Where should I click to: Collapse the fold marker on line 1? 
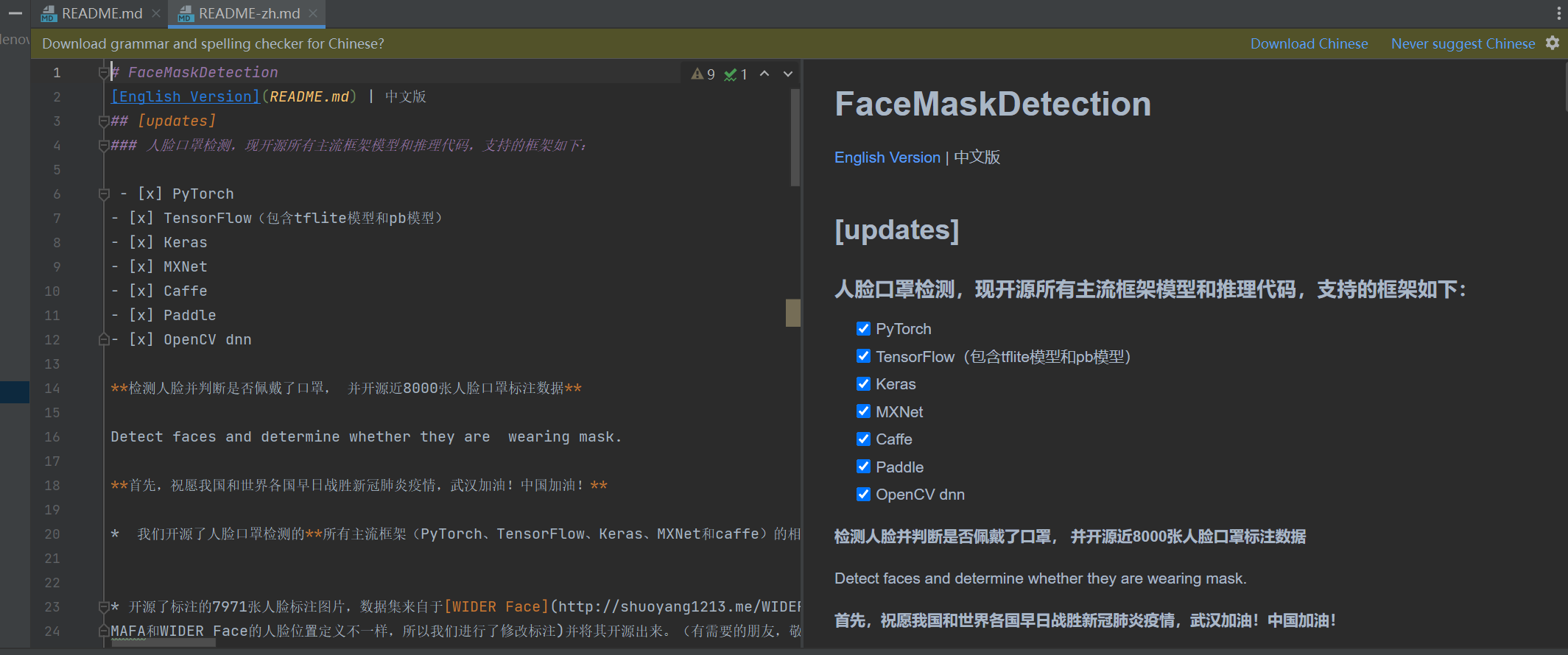(104, 72)
